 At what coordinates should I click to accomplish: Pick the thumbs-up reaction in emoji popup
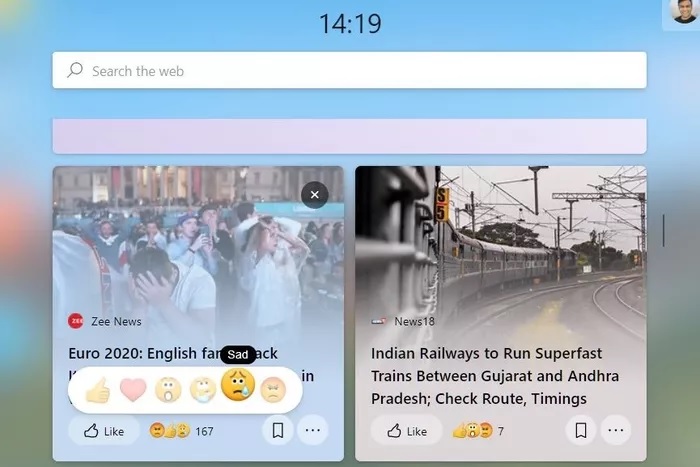[x=98, y=390]
